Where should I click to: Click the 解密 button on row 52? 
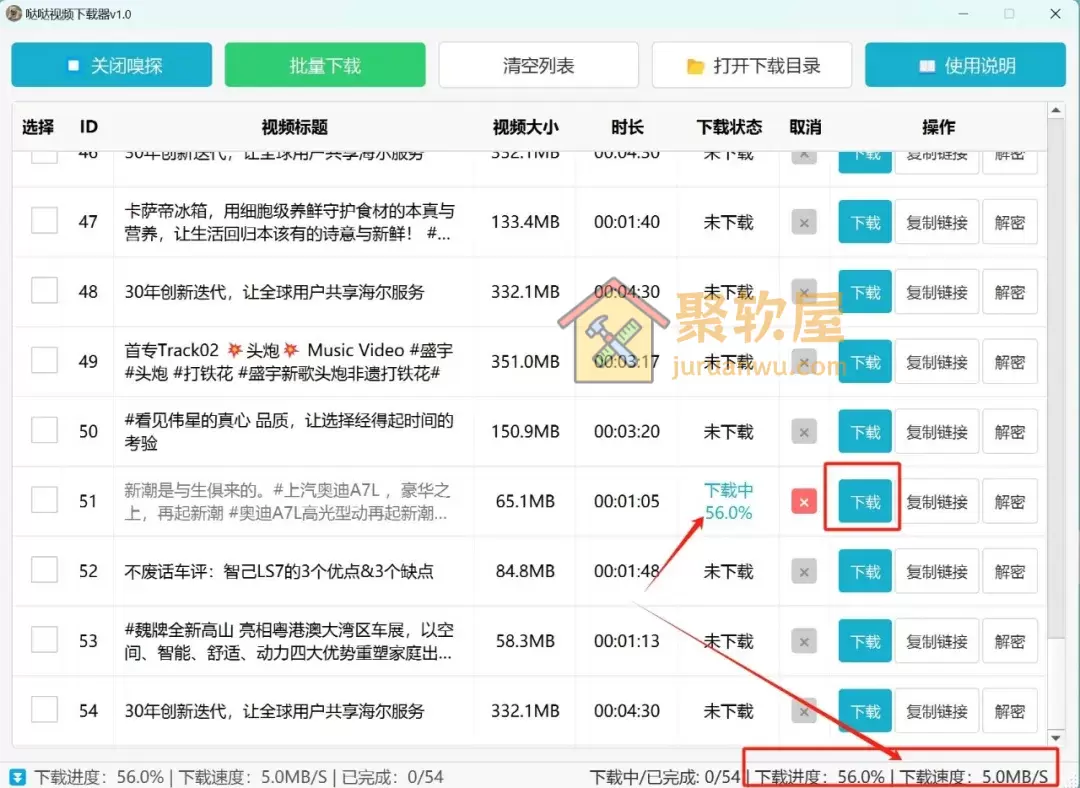tap(1009, 571)
